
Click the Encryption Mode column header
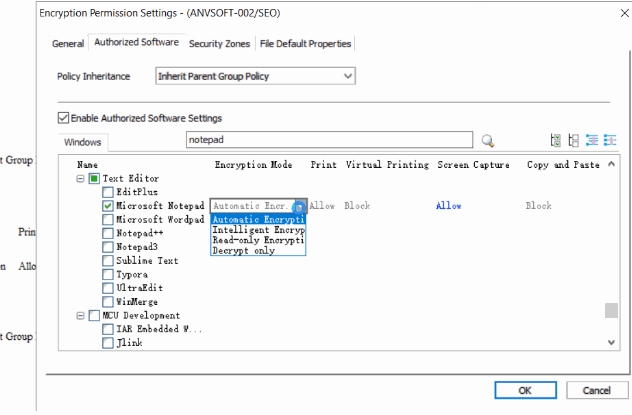253,165
